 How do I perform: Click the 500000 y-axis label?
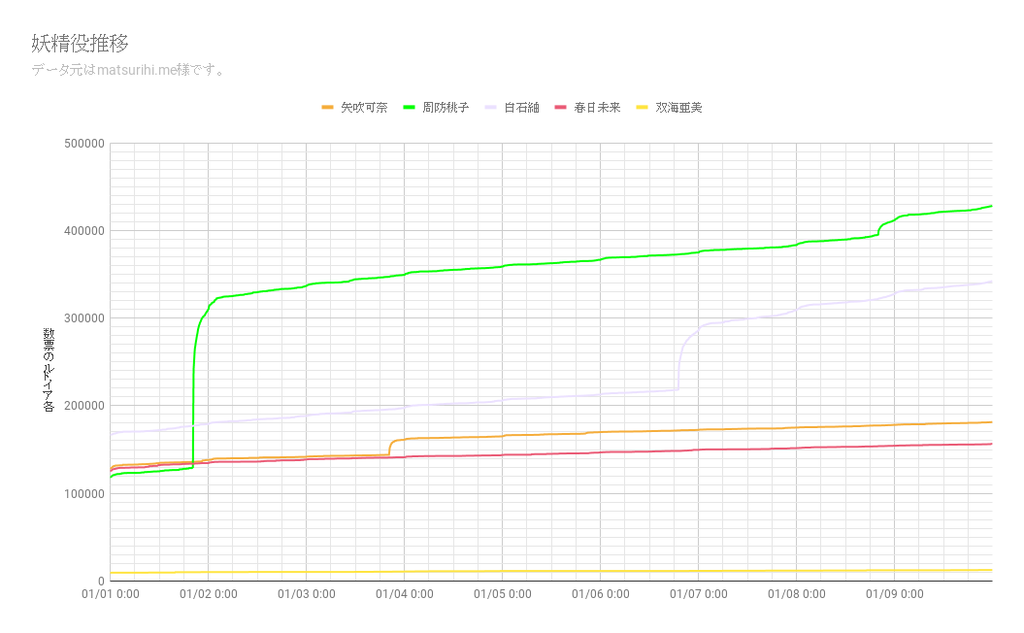(84, 144)
